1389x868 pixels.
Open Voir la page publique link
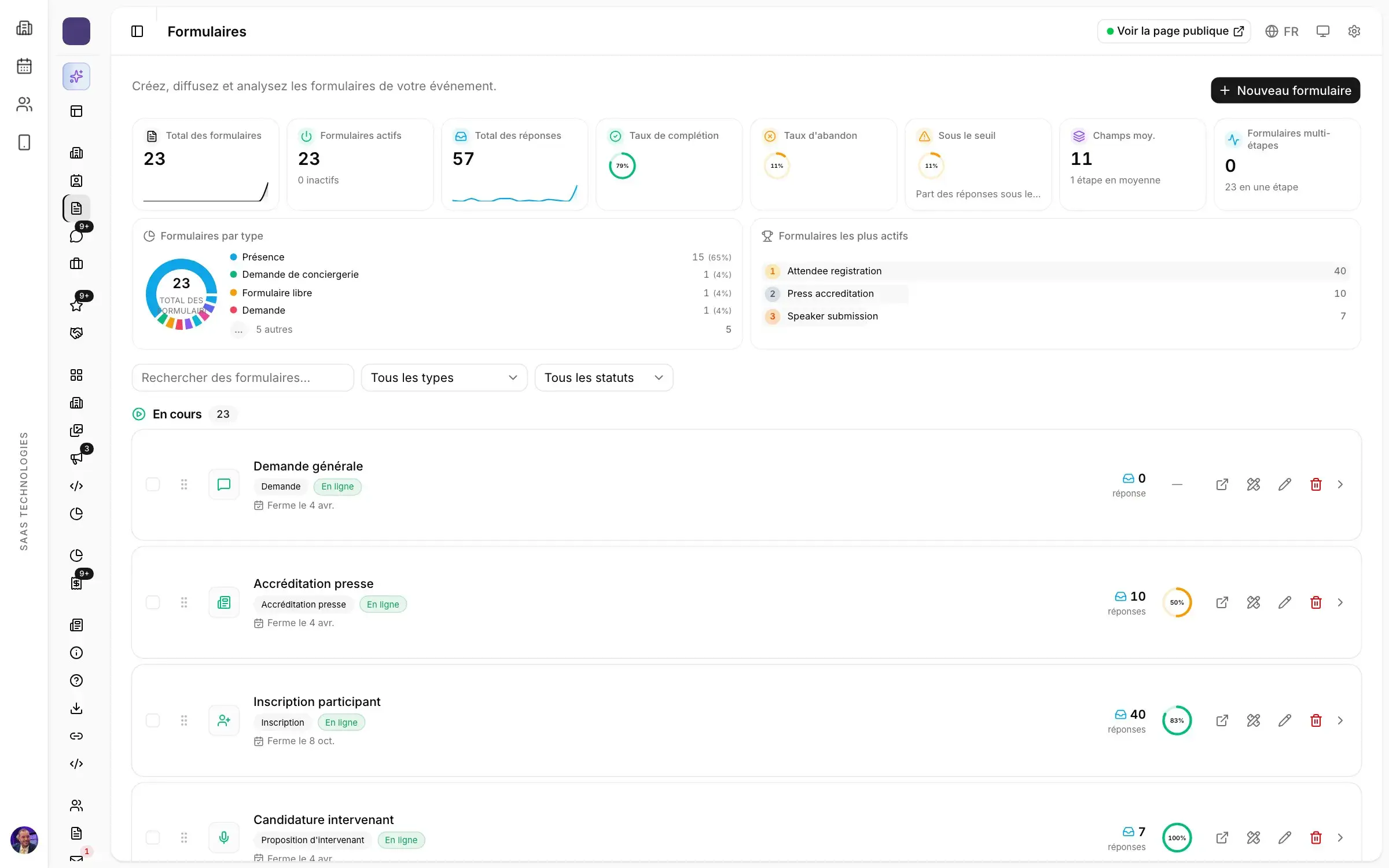(1174, 31)
